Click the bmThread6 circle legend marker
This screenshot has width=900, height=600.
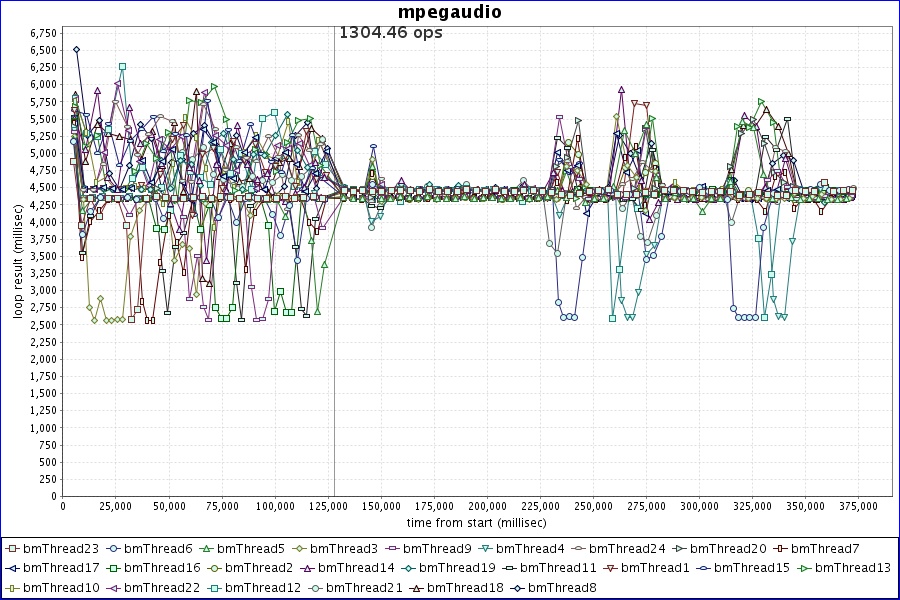(114, 548)
